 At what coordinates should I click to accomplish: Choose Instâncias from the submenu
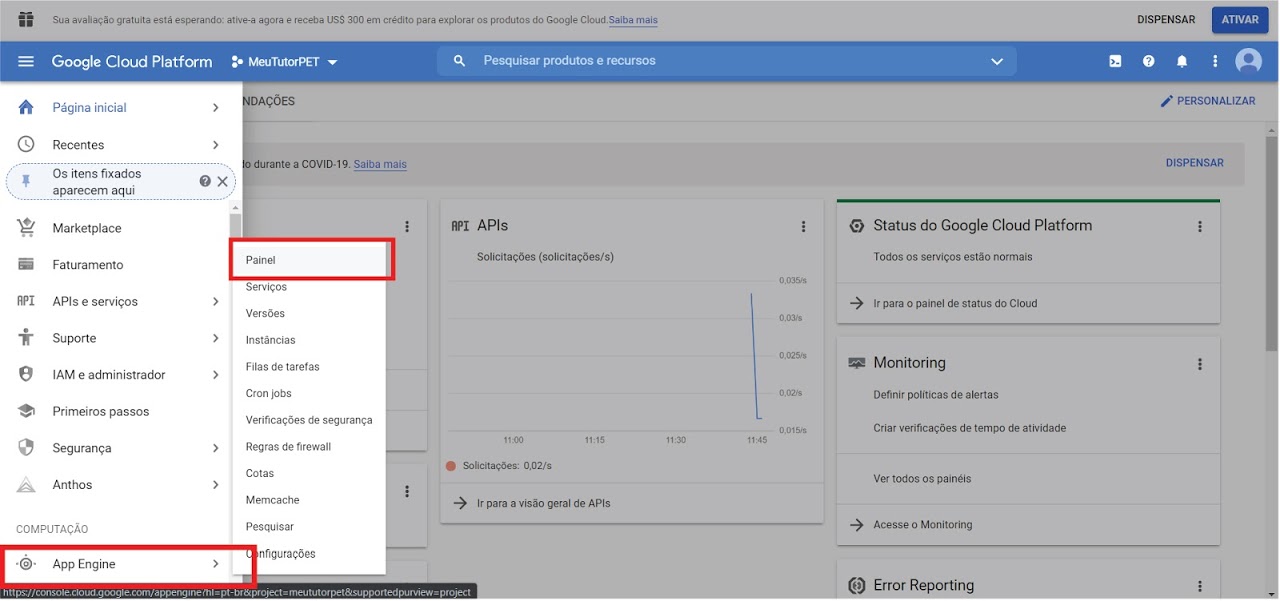[270, 340]
